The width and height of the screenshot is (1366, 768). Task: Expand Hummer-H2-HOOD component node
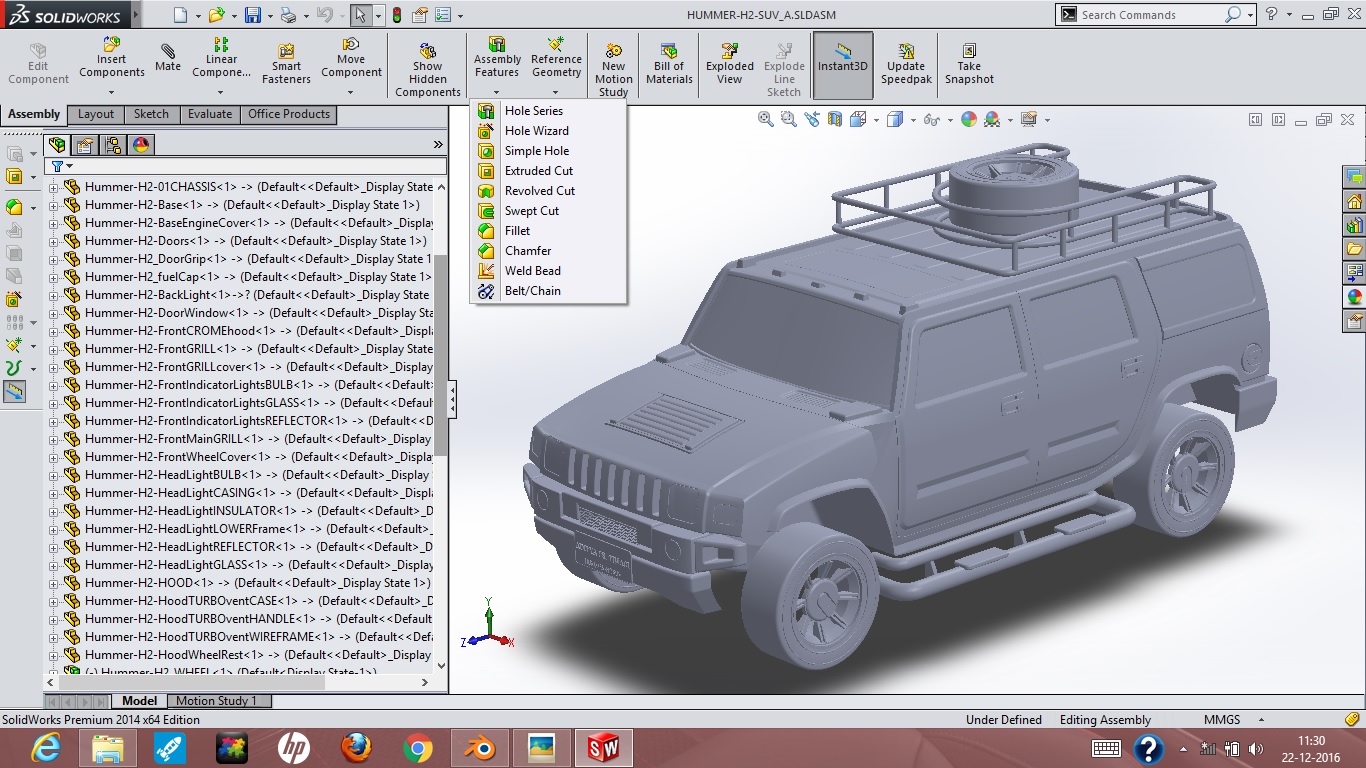click(x=54, y=583)
